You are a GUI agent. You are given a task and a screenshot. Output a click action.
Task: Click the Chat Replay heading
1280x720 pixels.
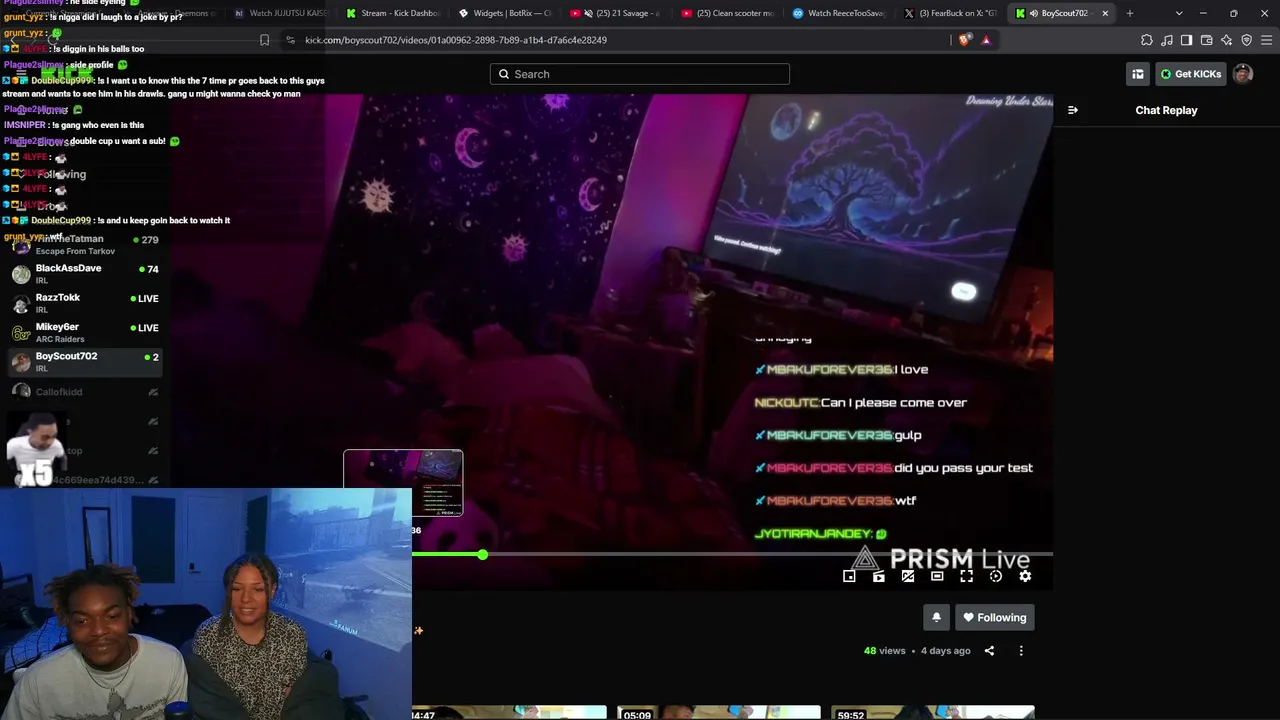click(1166, 110)
